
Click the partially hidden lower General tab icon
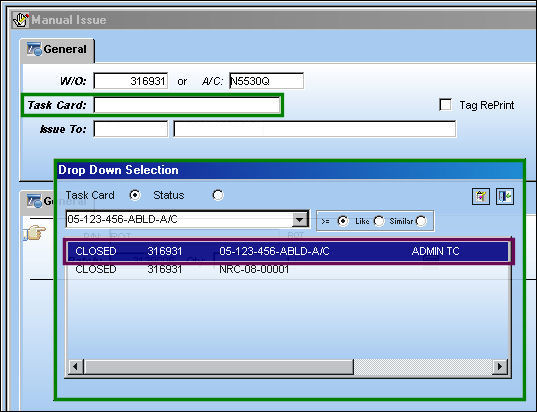(35, 201)
